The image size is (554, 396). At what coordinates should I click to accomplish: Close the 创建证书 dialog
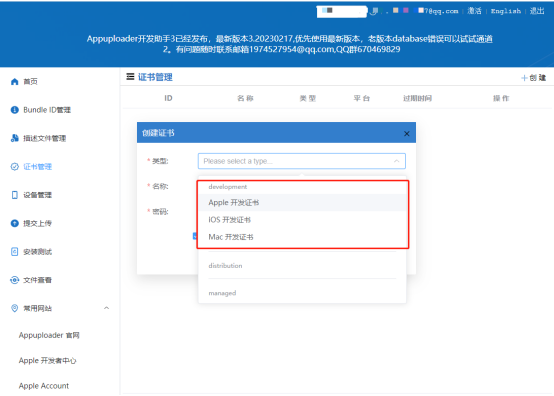[407, 134]
